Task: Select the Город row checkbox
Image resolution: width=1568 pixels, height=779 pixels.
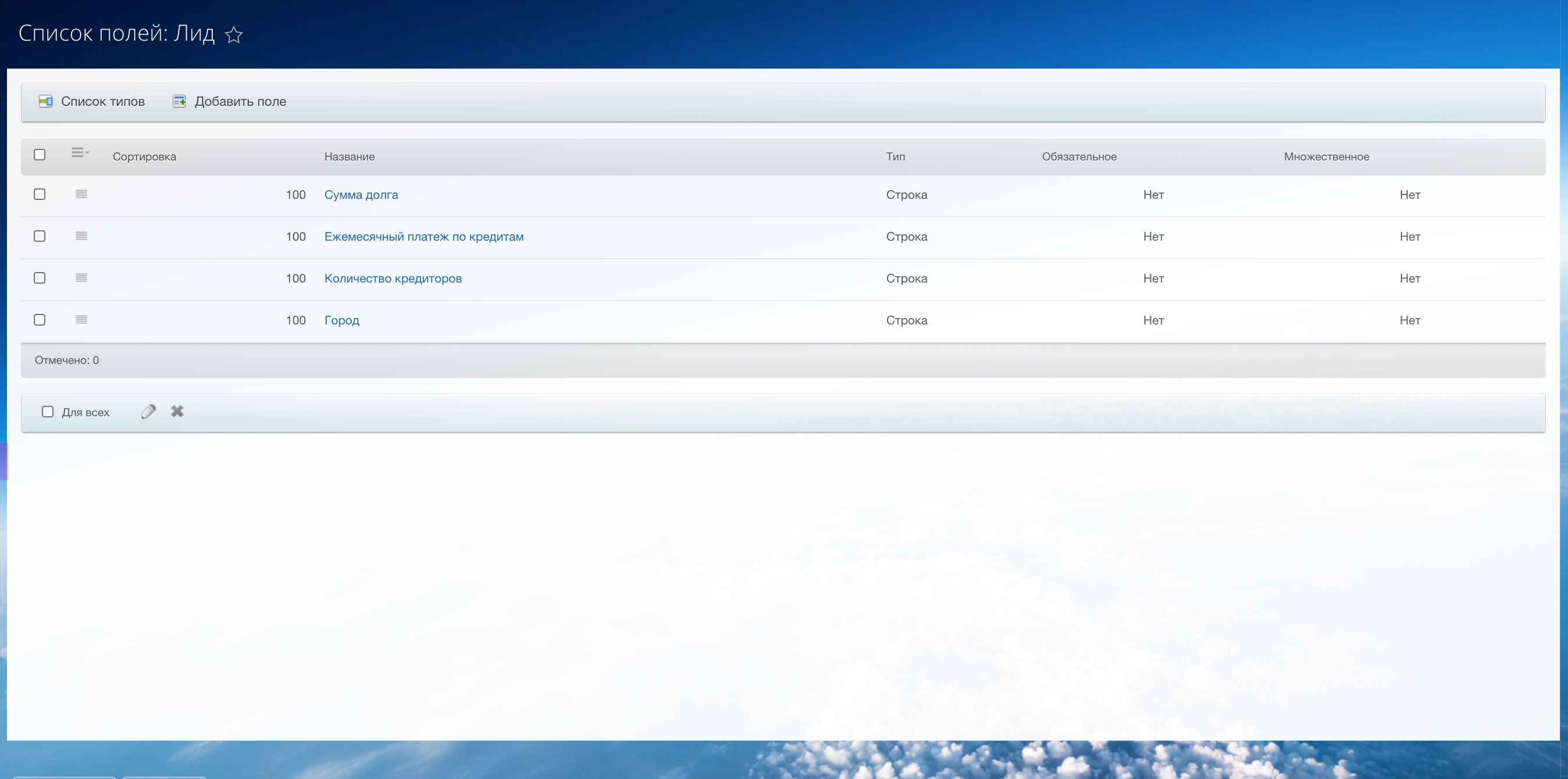Action: click(40, 320)
